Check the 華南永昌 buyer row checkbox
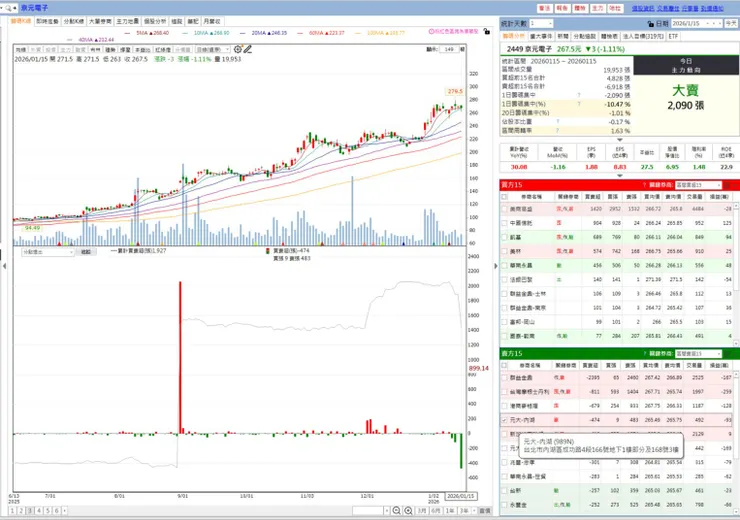The image size is (740, 520). [505, 265]
